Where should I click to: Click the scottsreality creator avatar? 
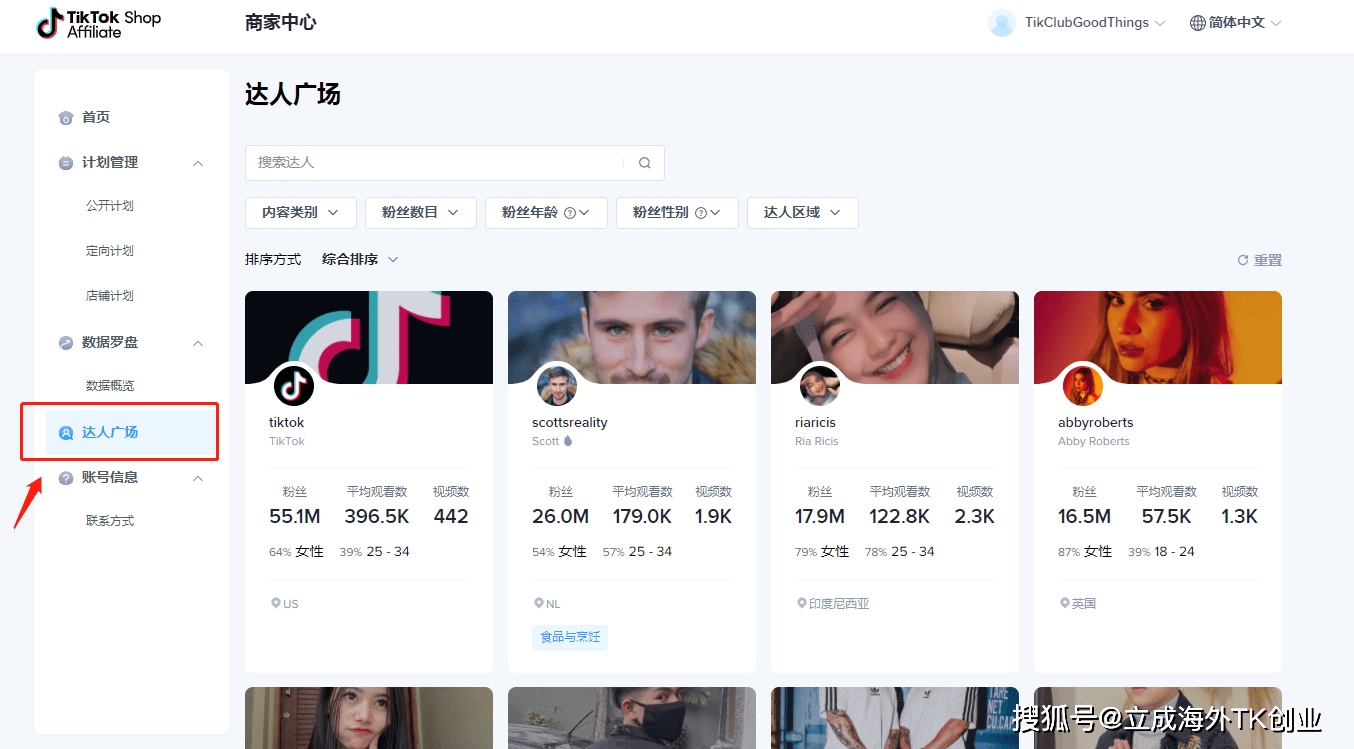(557, 386)
